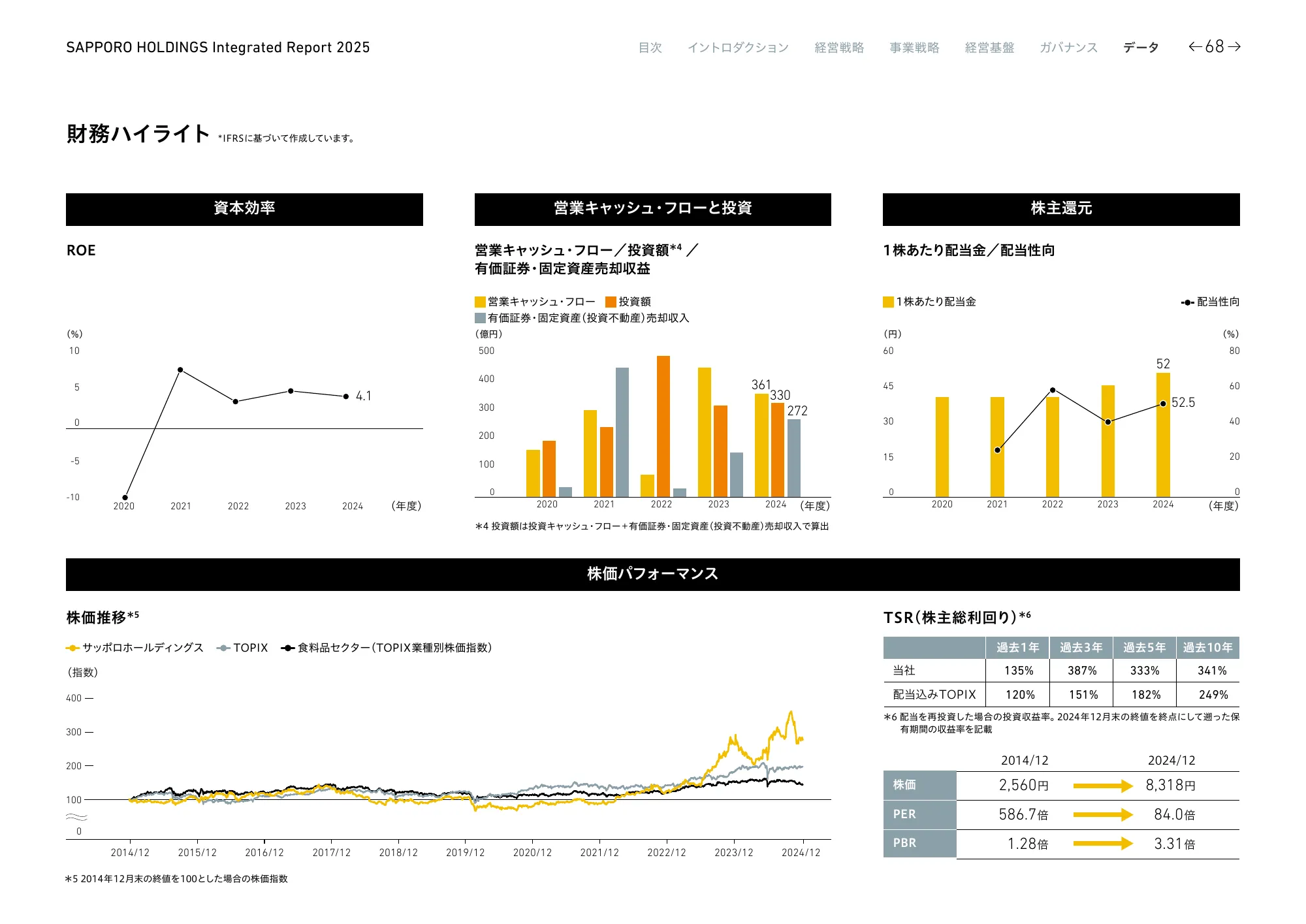Go to the 事業戦略 section
1306x924 pixels.
(x=914, y=48)
